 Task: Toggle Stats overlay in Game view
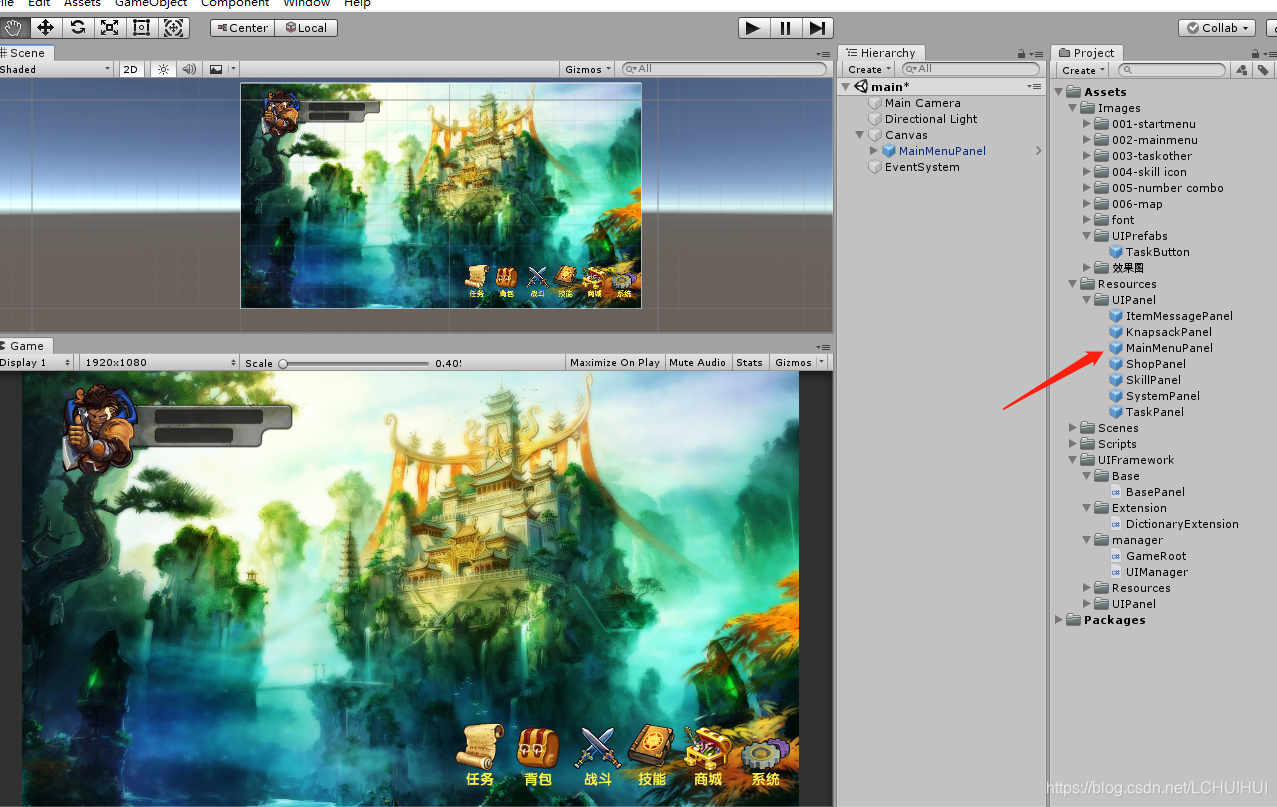point(749,362)
